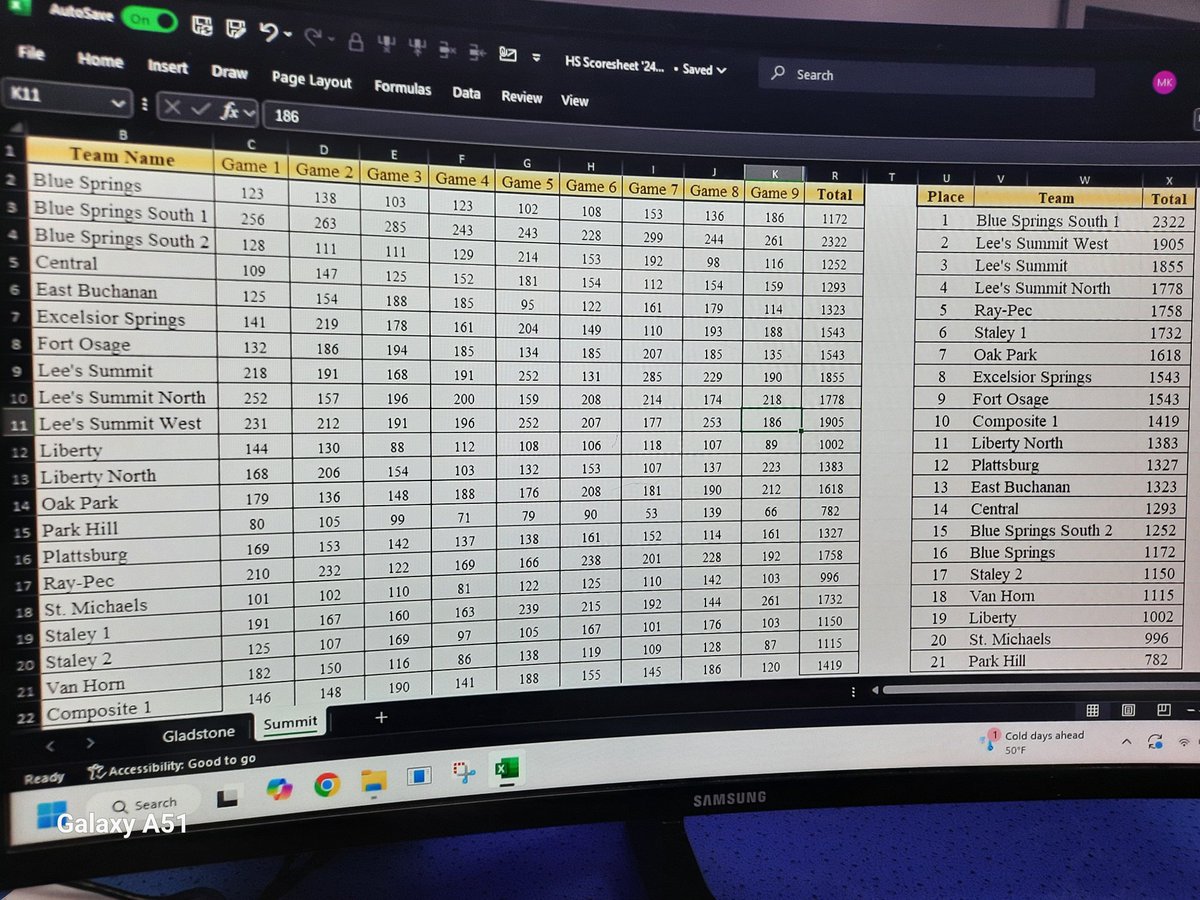
Task: Open the View ribbon tab
Action: click(574, 100)
